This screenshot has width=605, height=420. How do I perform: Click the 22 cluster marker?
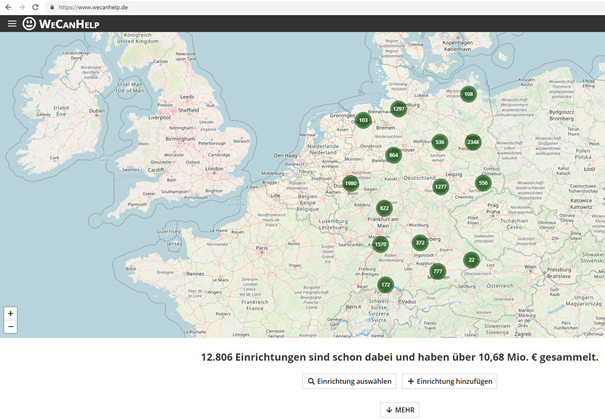[471, 260]
